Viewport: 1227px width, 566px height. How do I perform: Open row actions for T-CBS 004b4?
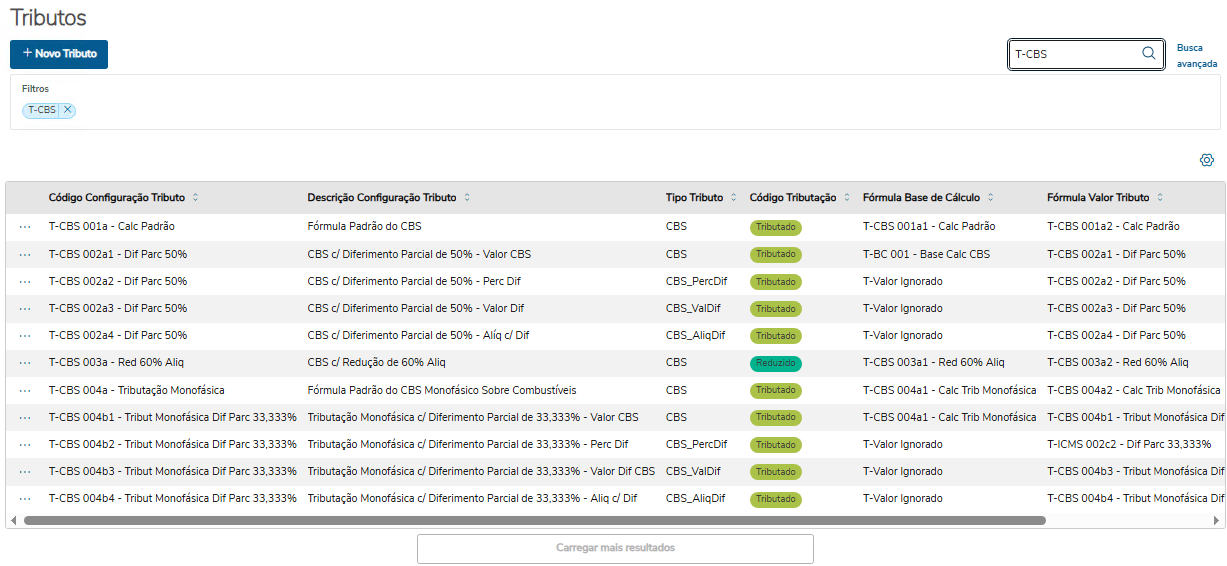click(x=25, y=498)
